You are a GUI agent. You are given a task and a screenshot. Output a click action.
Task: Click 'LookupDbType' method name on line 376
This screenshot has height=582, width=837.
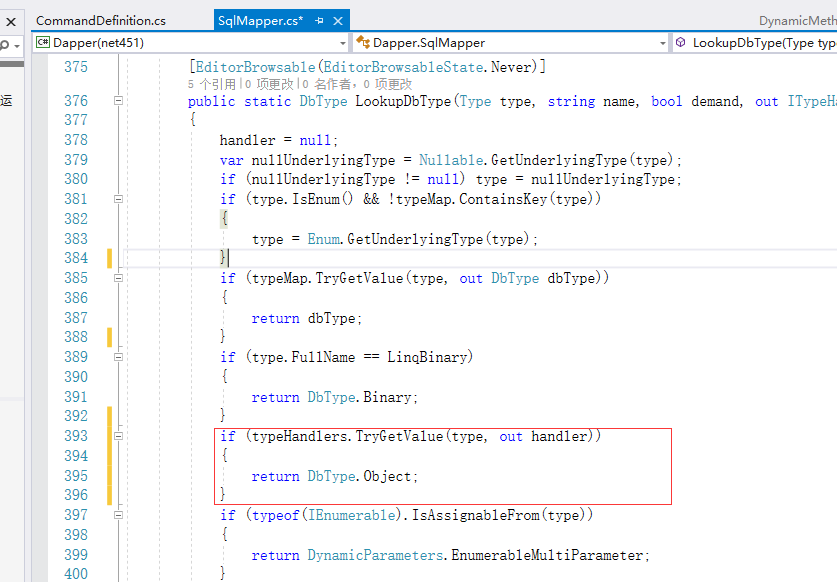pos(403,101)
